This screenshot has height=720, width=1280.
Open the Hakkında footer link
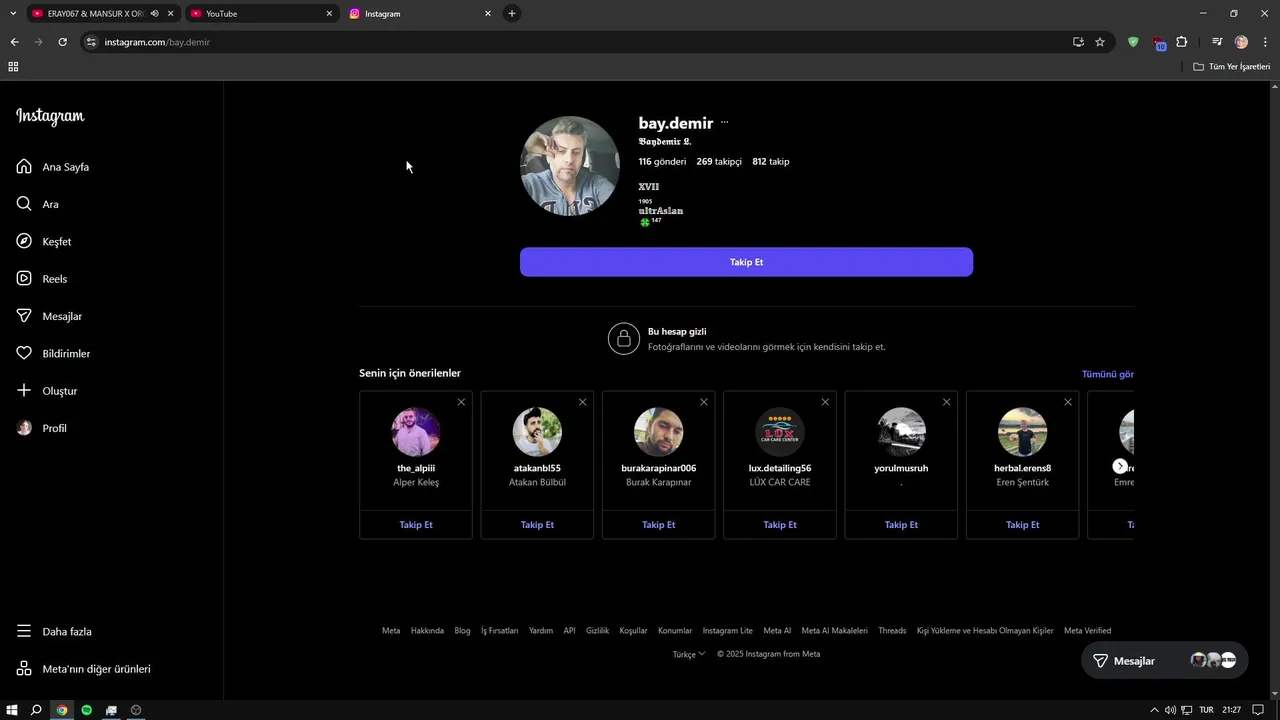click(427, 631)
